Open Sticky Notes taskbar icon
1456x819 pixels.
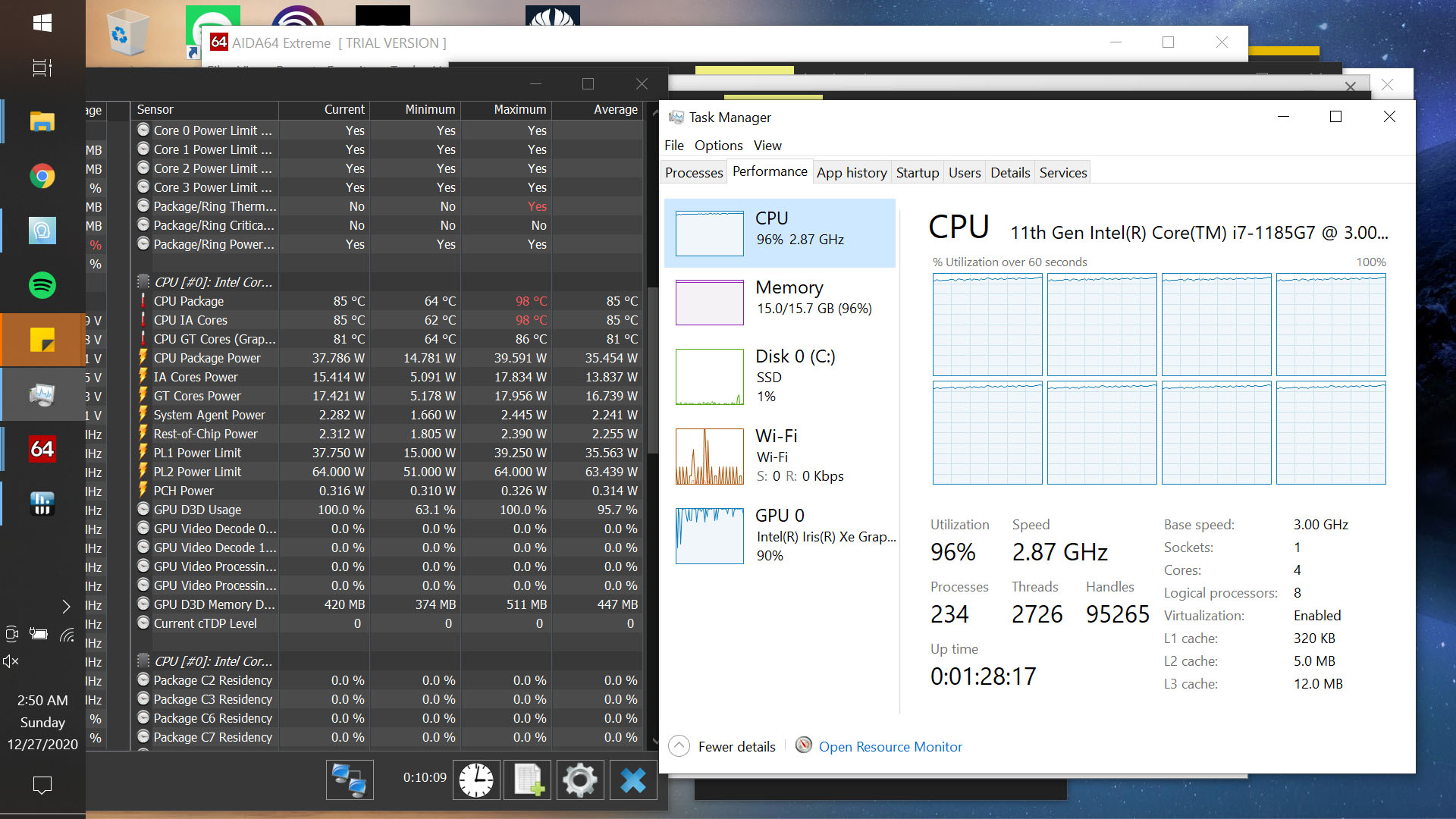click(42, 340)
